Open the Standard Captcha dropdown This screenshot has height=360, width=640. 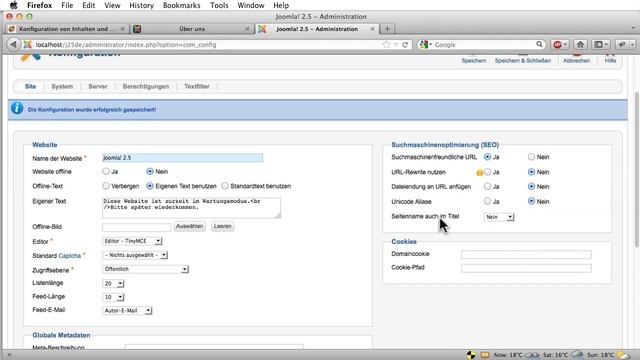coord(135,255)
